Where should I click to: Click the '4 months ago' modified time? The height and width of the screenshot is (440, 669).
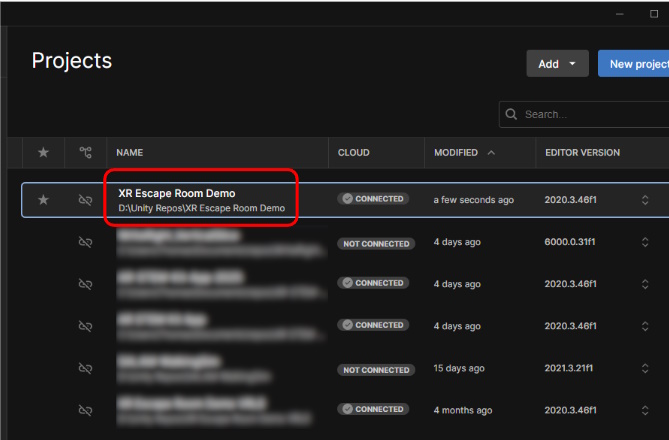click(x=463, y=410)
